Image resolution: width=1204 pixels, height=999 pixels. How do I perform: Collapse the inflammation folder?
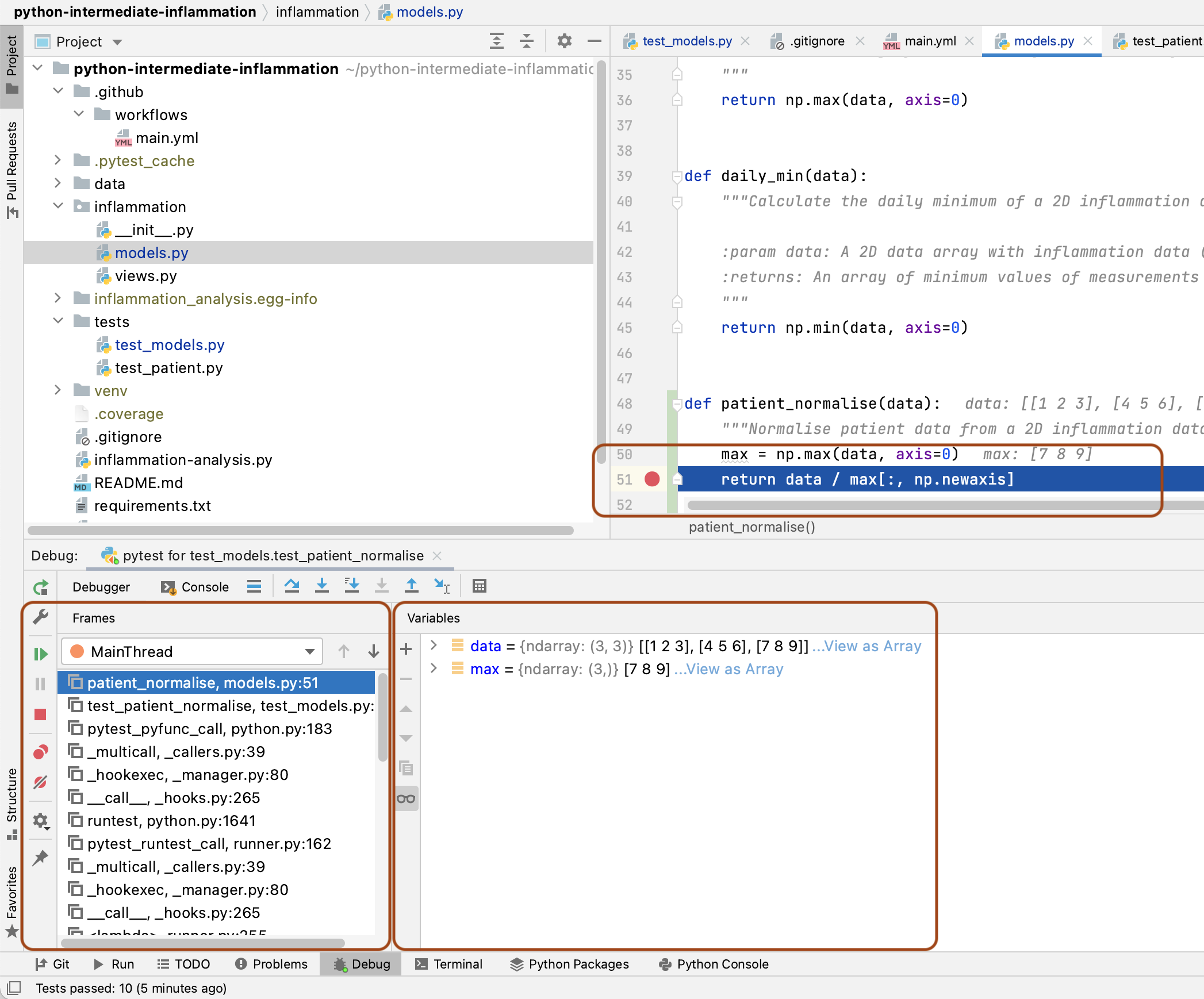57,206
